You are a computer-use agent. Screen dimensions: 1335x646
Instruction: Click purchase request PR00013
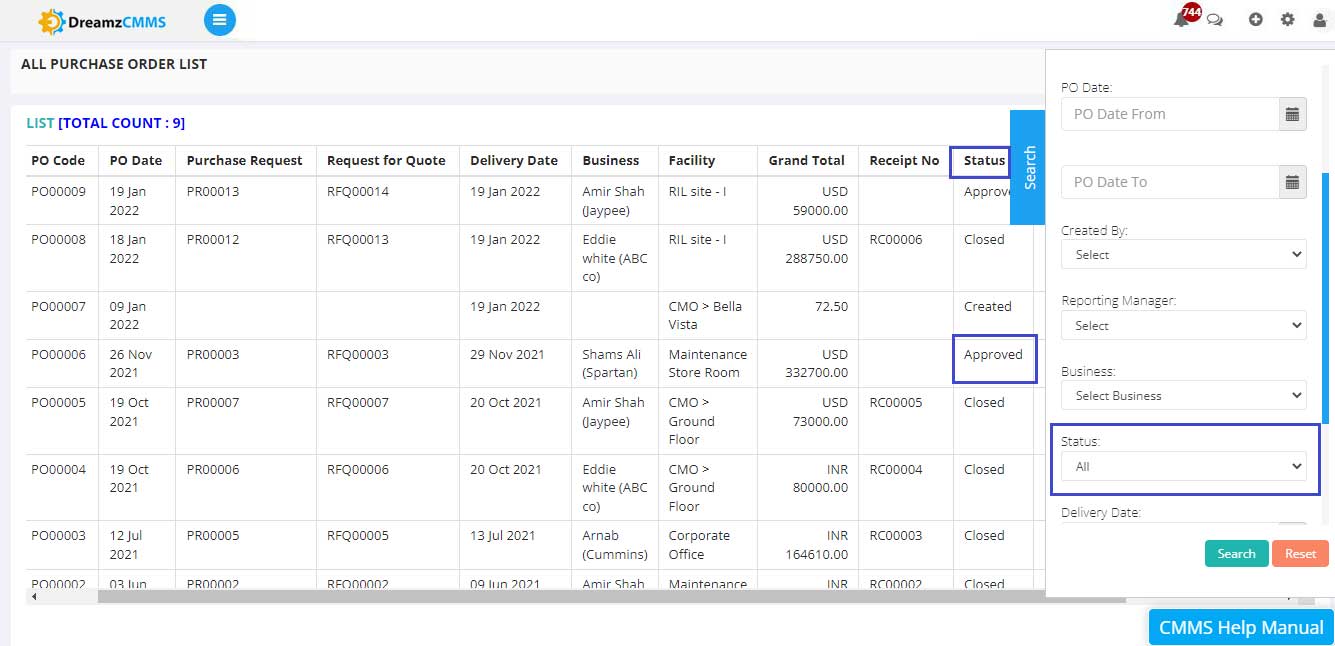coord(213,191)
